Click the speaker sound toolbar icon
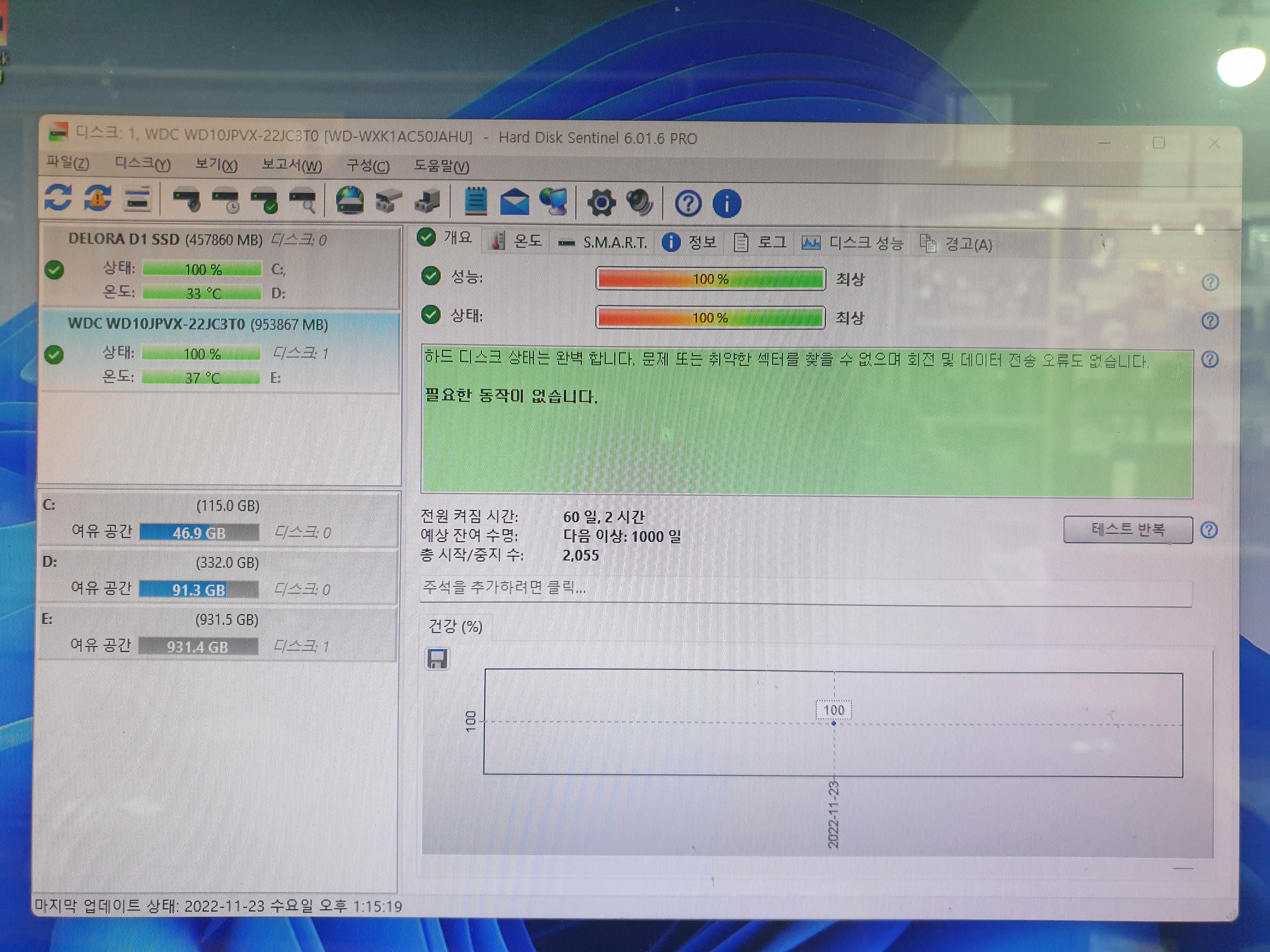This screenshot has height=952, width=1270. point(640,203)
